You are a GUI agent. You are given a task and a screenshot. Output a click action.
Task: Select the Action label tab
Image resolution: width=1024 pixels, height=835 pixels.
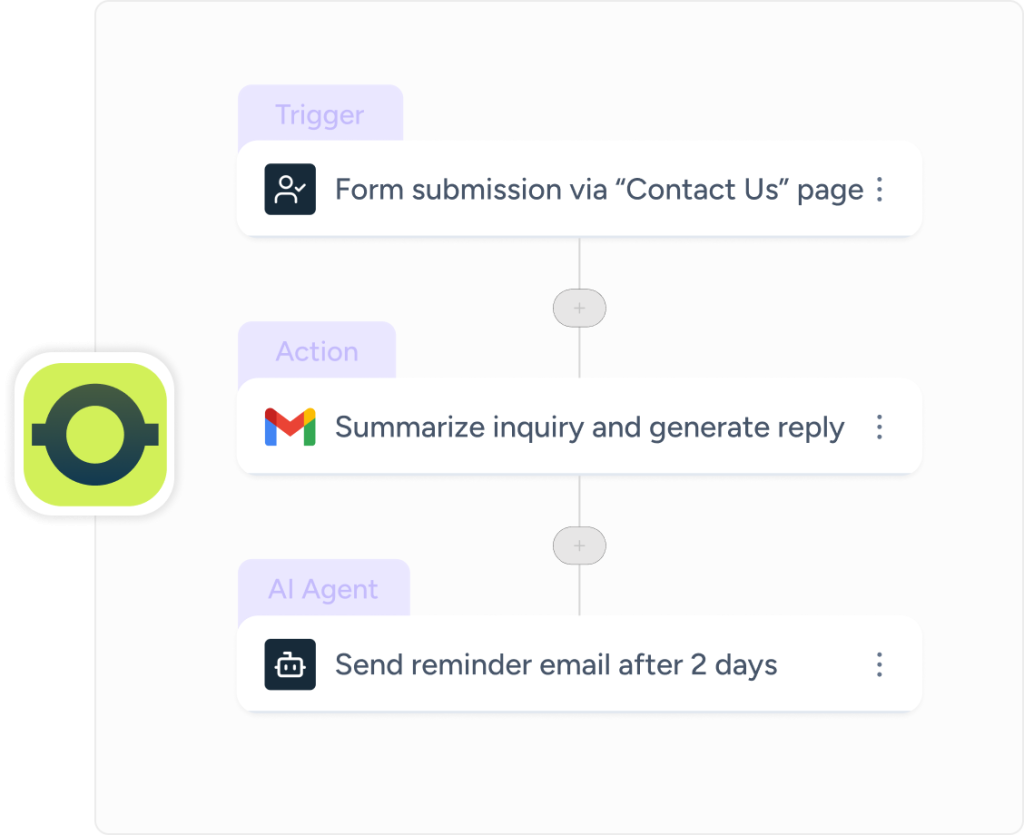click(316, 351)
